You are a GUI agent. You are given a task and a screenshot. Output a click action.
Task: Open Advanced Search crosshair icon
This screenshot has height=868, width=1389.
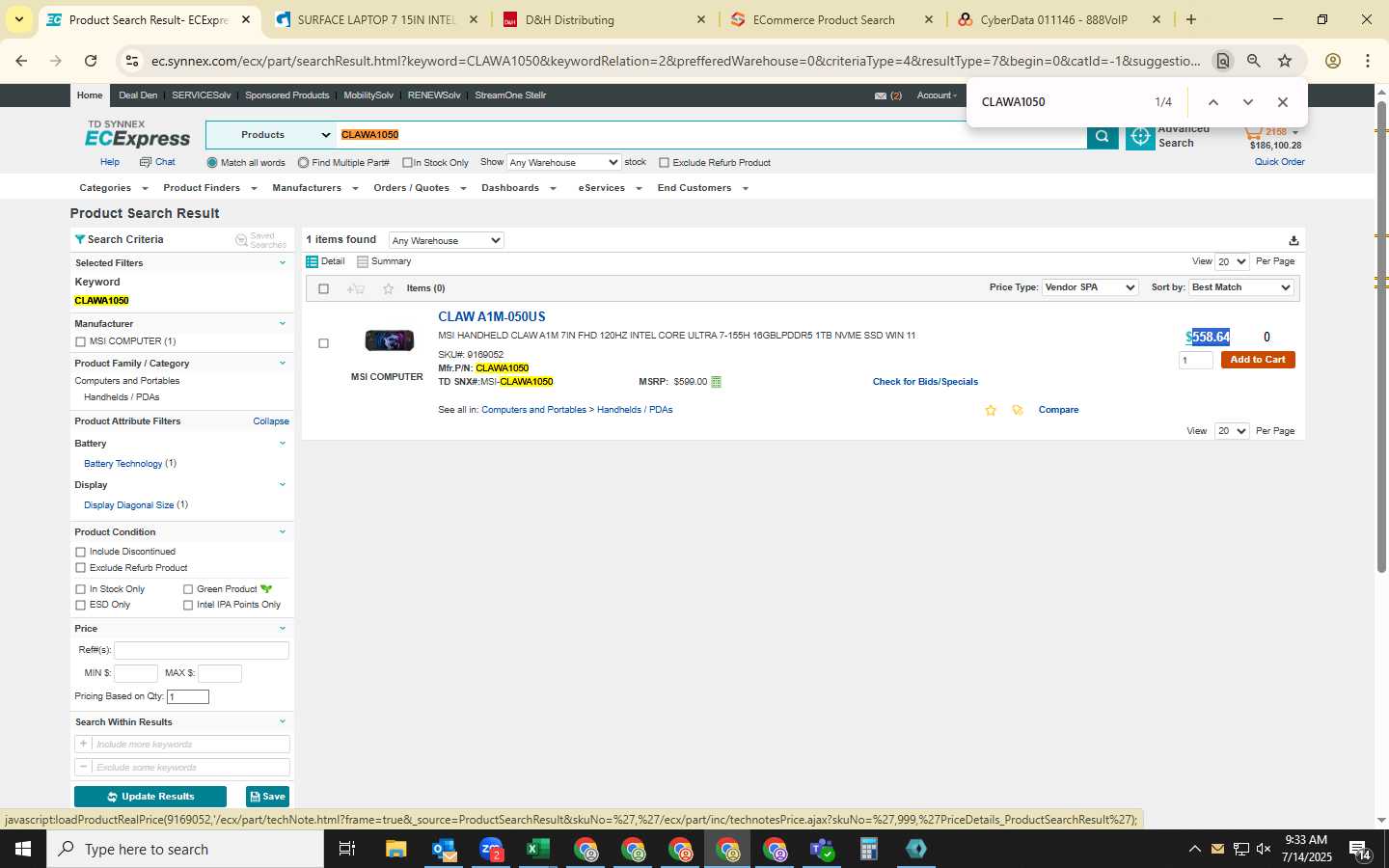[x=1140, y=137]
